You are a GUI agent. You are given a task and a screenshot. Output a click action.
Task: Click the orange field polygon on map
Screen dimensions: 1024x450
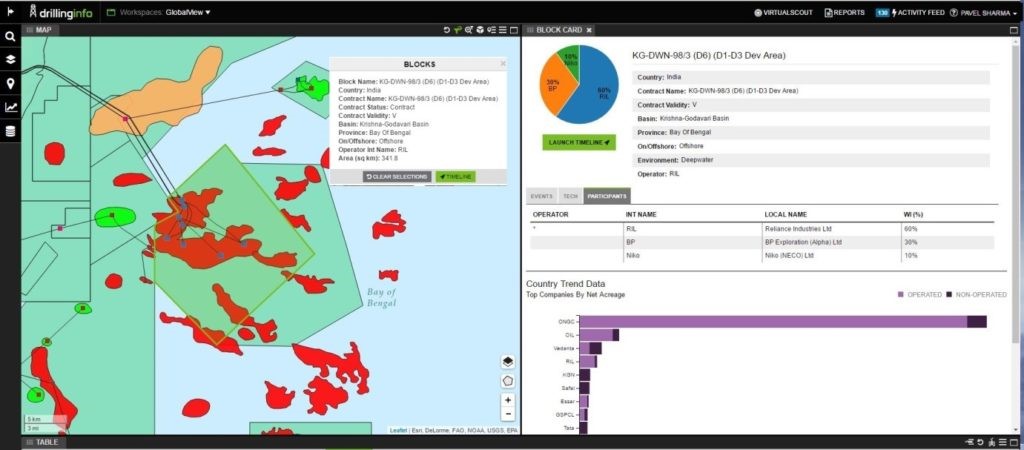click(163, 95)
